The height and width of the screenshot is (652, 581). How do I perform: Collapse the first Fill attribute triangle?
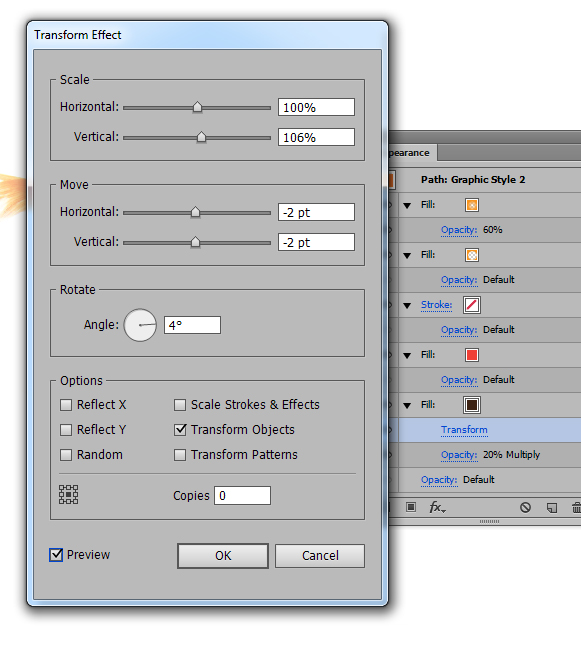[x=407, y=205]
